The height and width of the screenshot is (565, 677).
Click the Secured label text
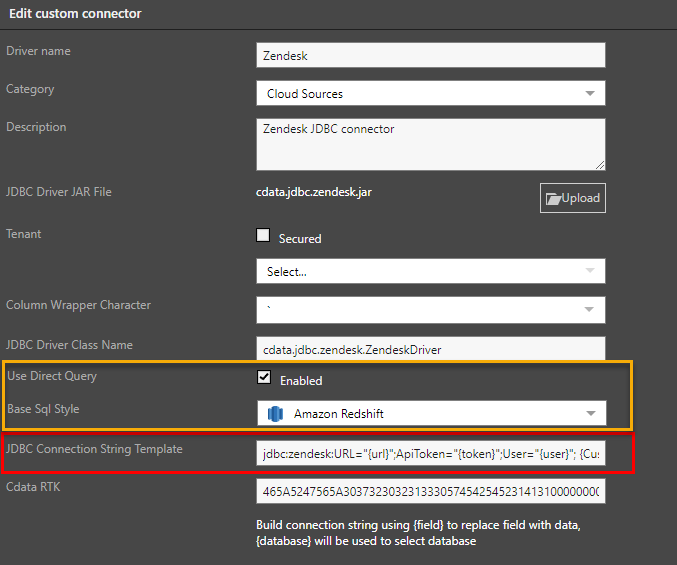pos(300,239)
